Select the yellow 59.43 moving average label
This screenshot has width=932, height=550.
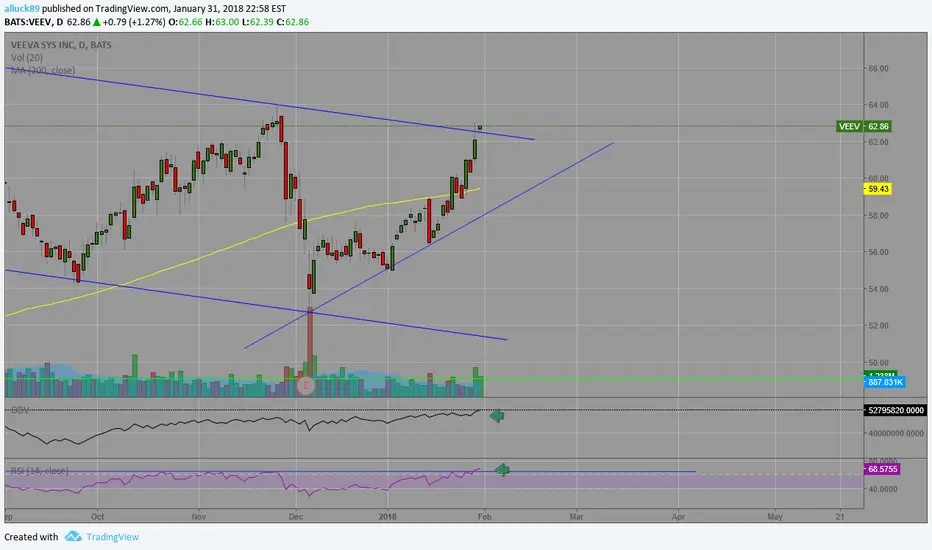coord(878,189)
